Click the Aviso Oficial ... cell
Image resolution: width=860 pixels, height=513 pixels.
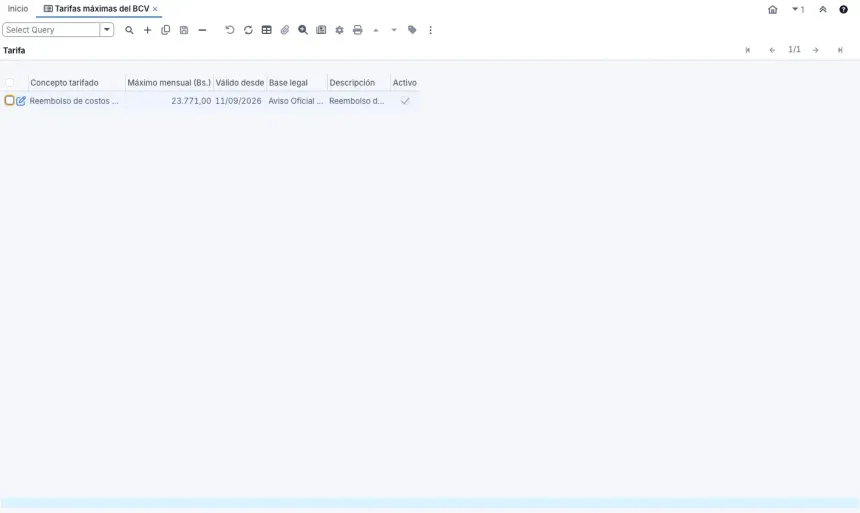pyautogui.click(x=296, y=101)
